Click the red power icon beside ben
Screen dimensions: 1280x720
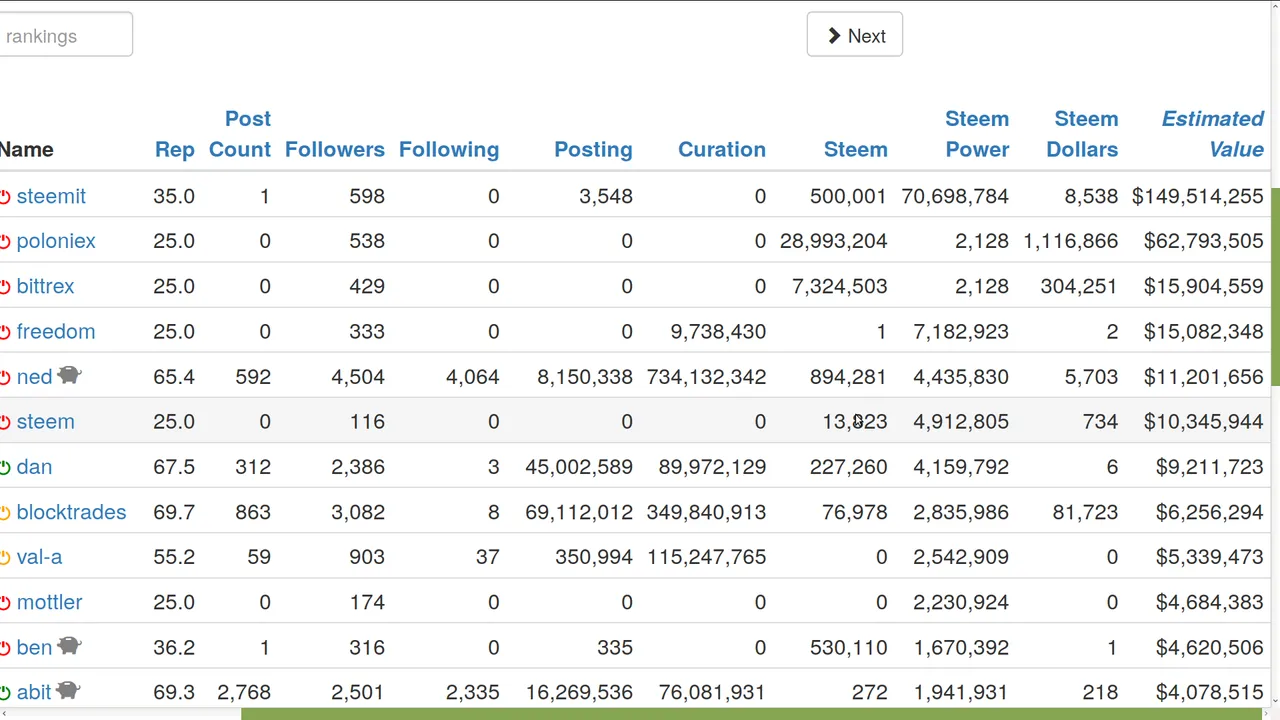click(4, 648)
